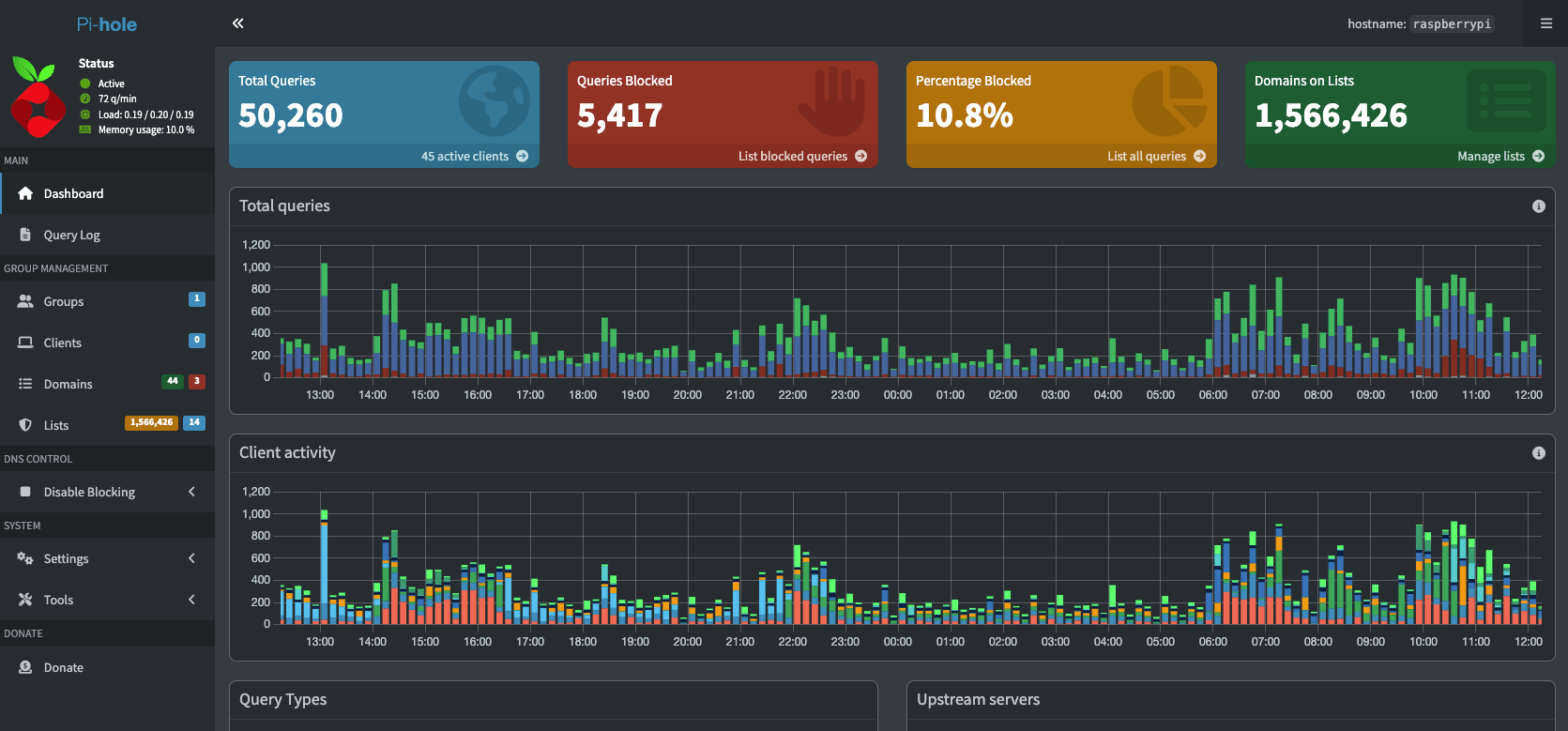This screenshot has width=1568, height=731.
Task: Click the Domains list icon in sidebar
Action: pos(25,384)
